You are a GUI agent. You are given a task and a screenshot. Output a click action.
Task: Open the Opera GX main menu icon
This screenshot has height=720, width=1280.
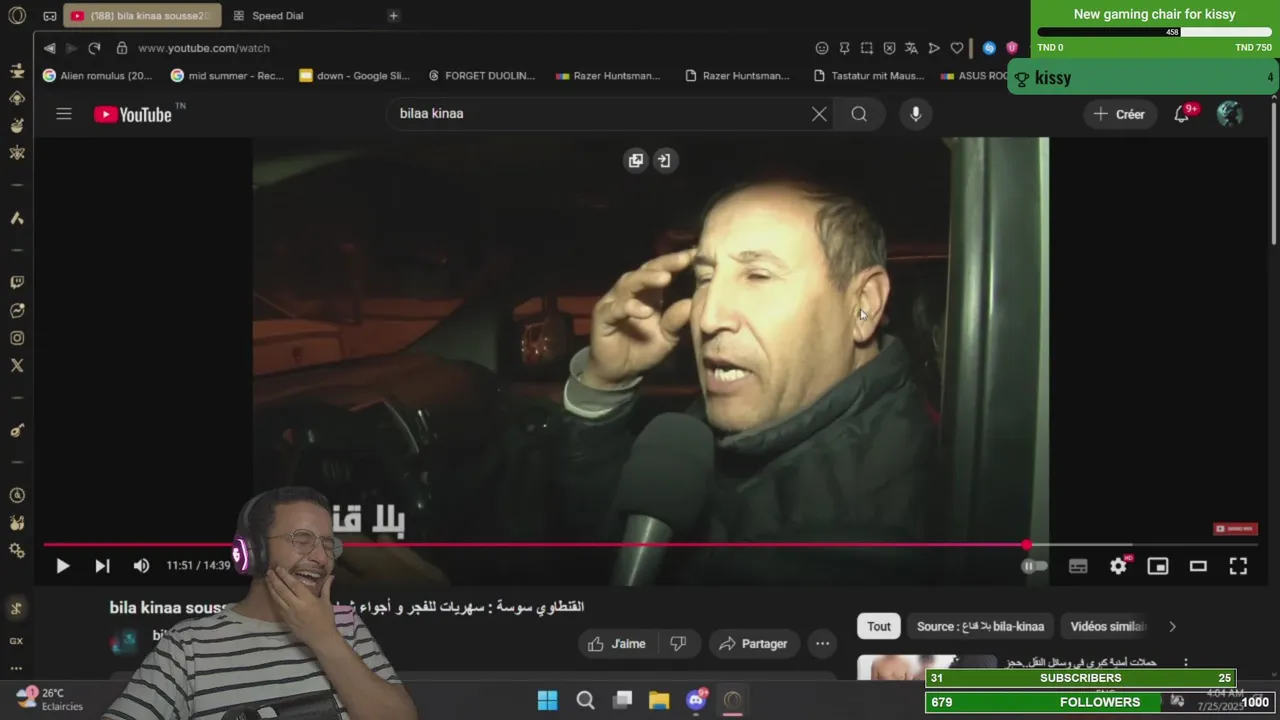tap(16, 15)
